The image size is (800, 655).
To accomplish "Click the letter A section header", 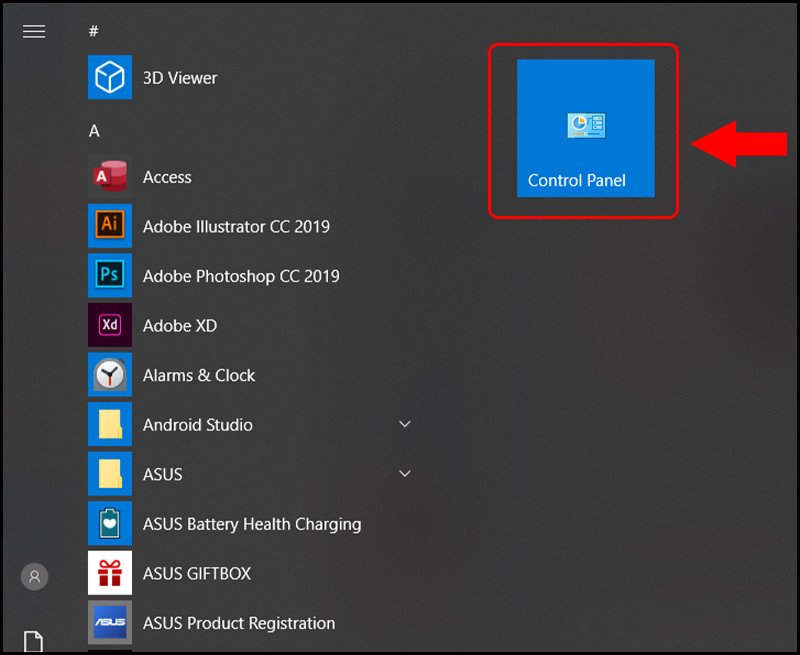I will [93, 130].
